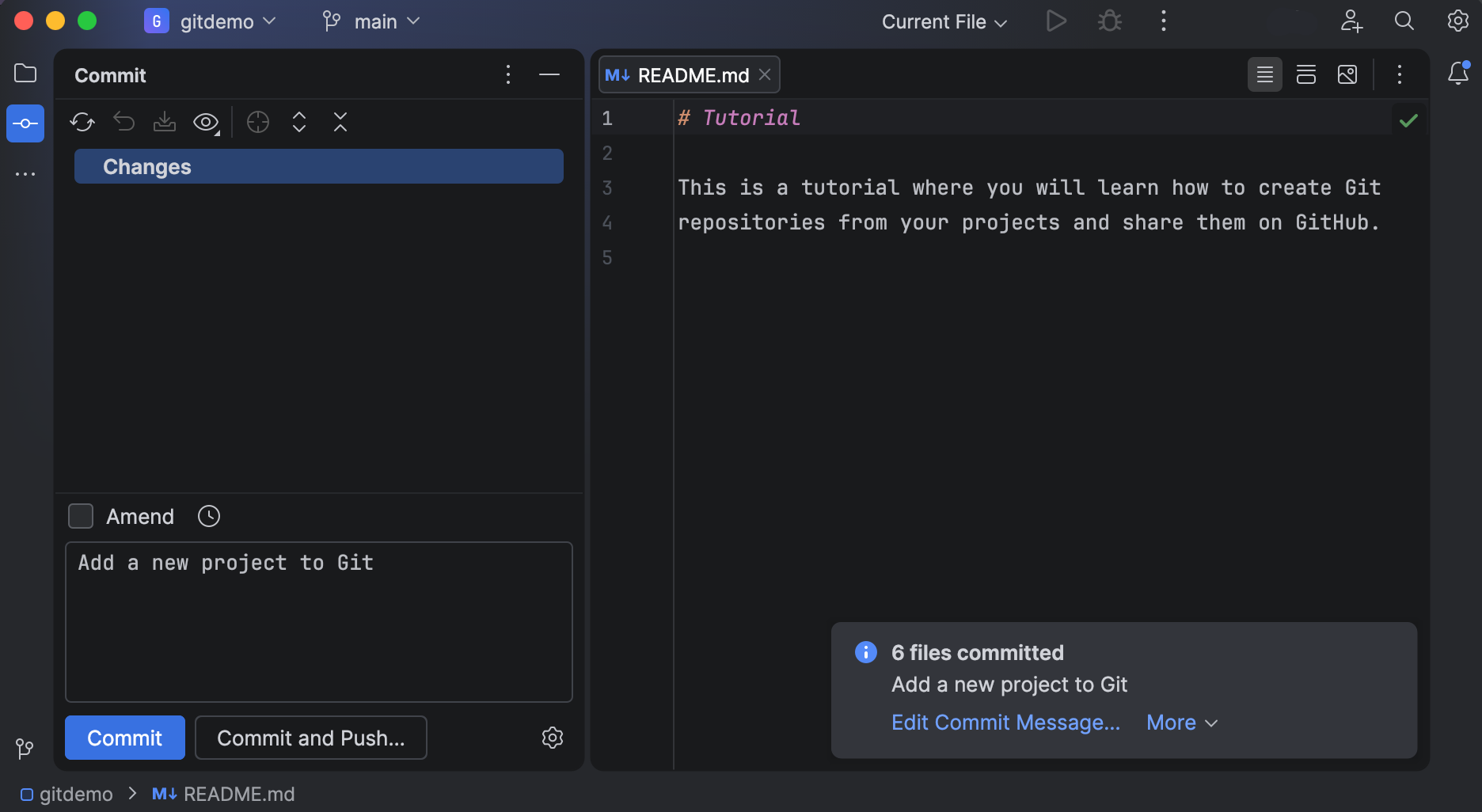Viewport: 1482px width, 812px height.
Task: Click the Code With Me add-user icon
Action: tap(1351, 21)
